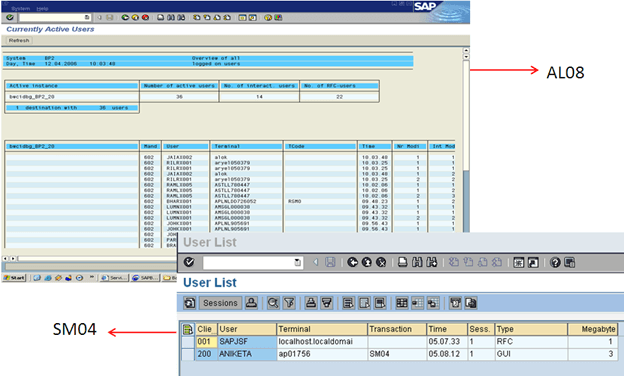Click Last Page icon in AL08 toolbar

[227, 18]
